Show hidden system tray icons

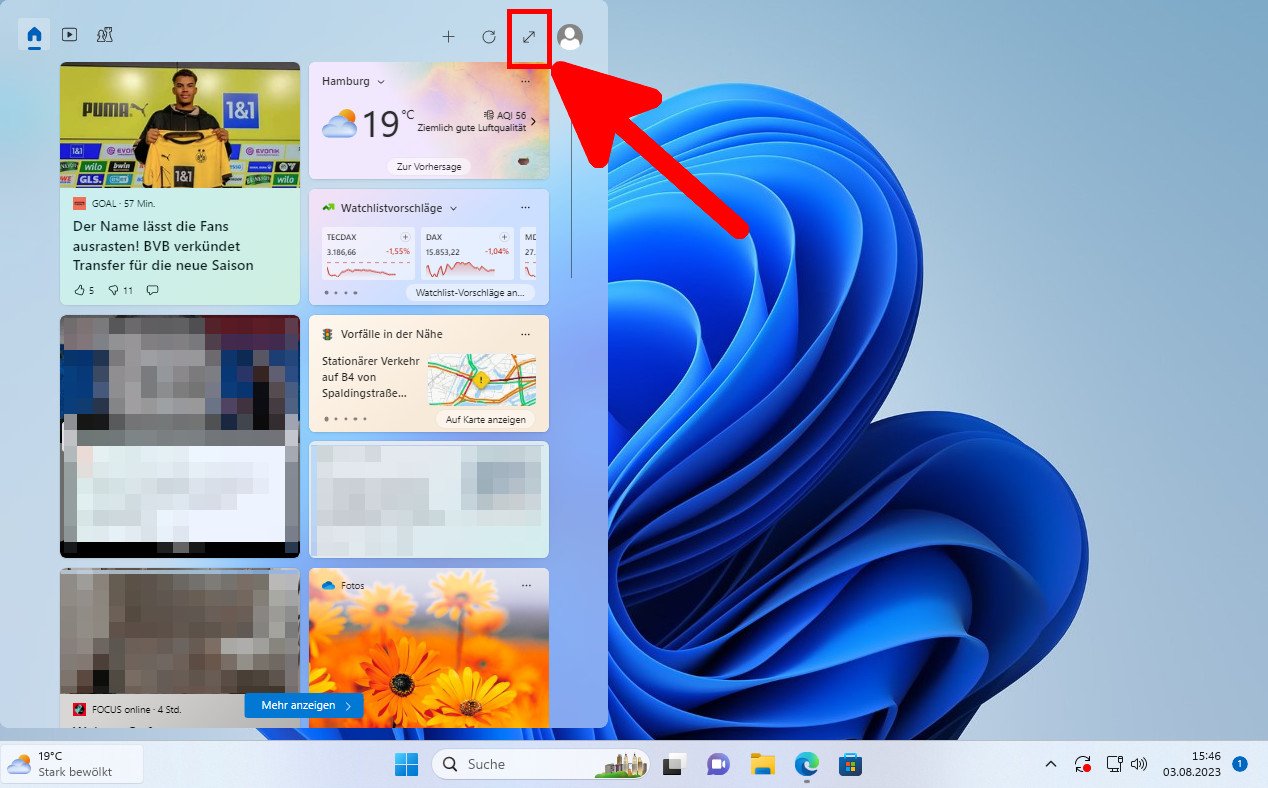coord(1051,764)
